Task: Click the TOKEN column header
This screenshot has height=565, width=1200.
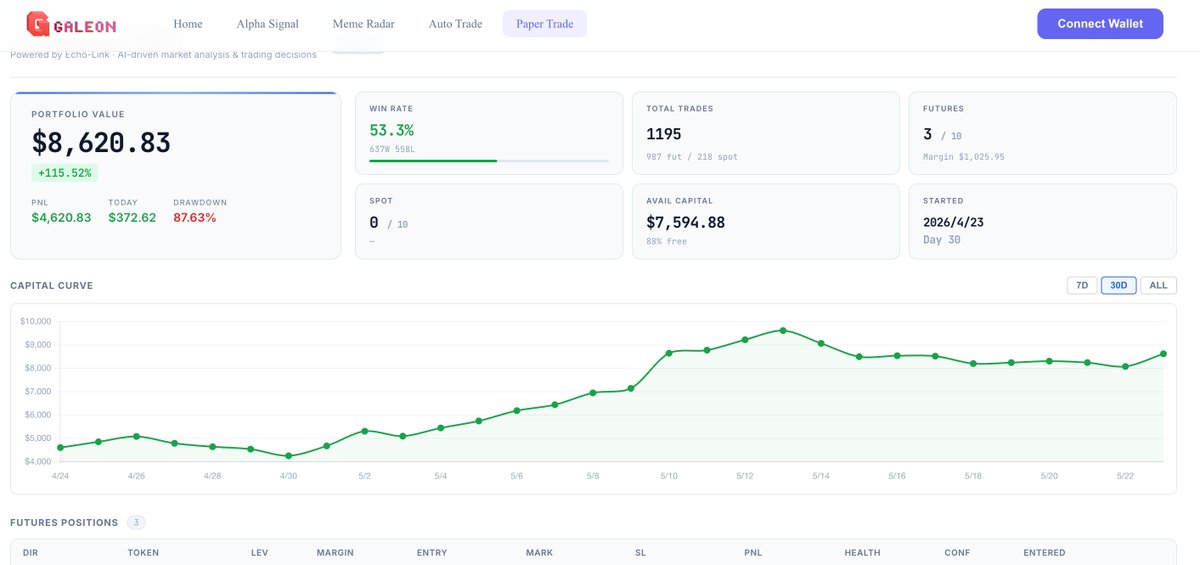Action: coord(143,553)
